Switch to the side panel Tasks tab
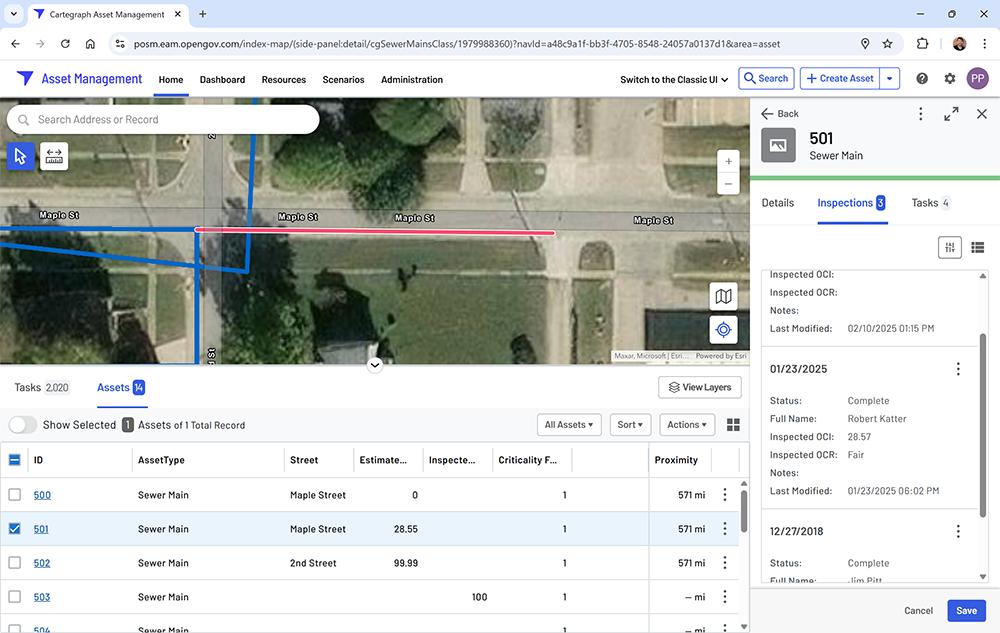The height and width of the screenshot is (633, 1000). 930,203
